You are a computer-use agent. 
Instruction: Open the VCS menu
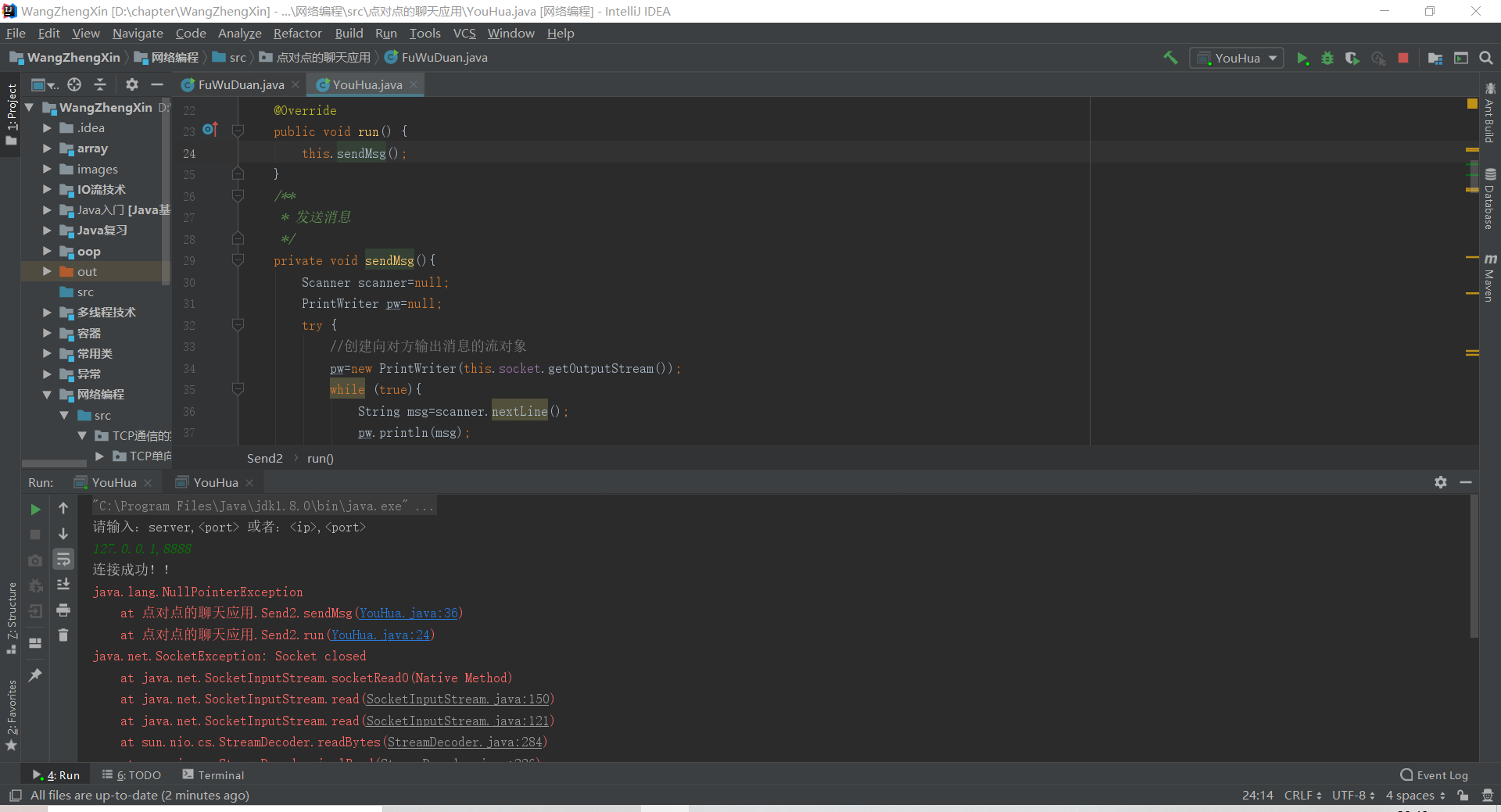pyautogui.click(x=464, y=33)
